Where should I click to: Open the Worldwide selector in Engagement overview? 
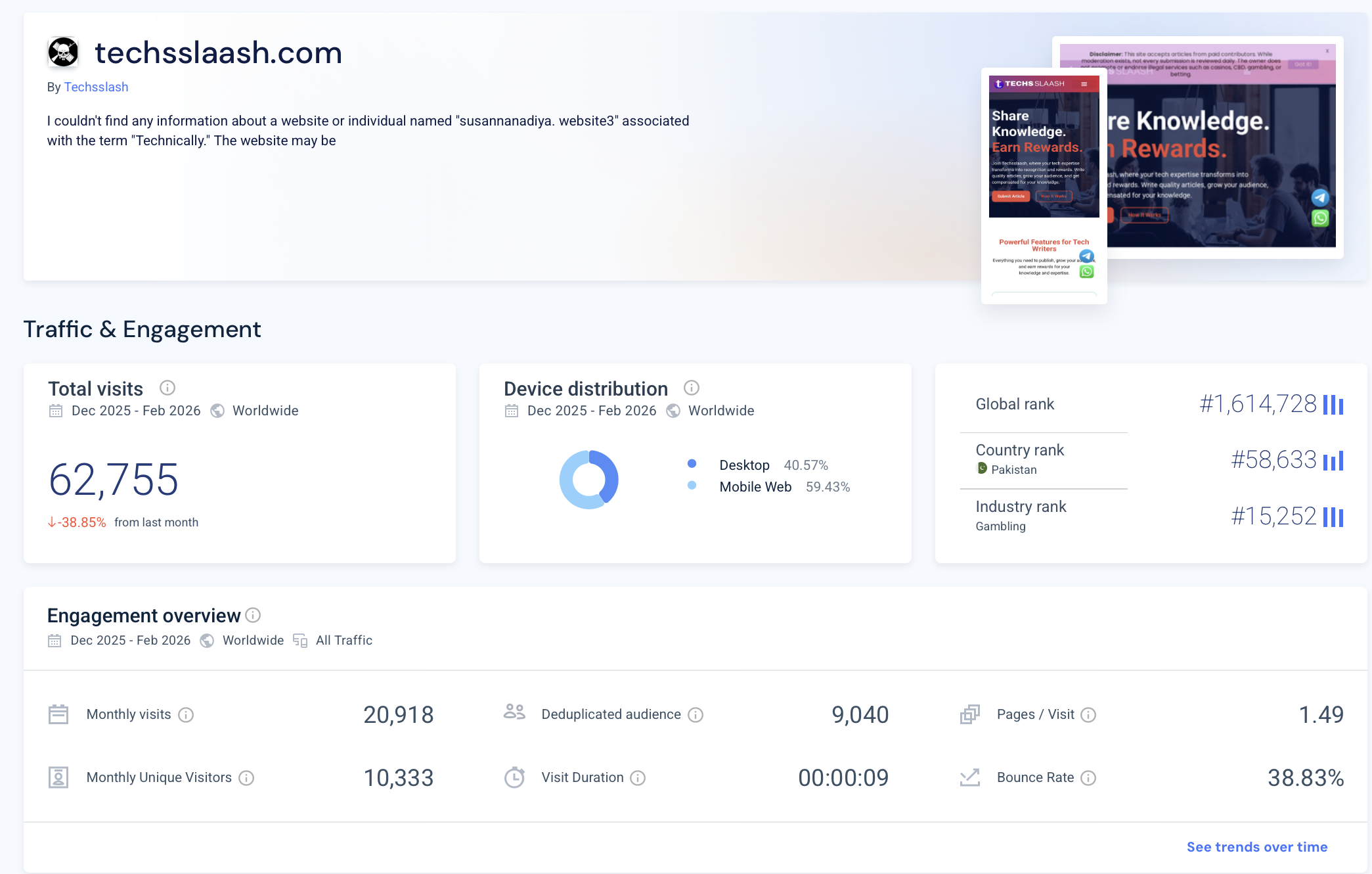(253, 640)
